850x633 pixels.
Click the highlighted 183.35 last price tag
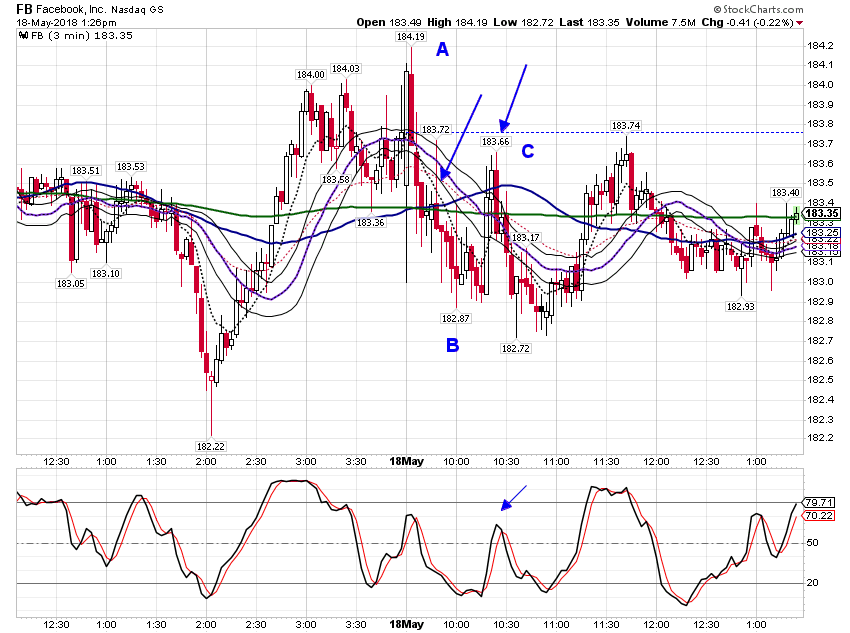[x=821, y=213]
